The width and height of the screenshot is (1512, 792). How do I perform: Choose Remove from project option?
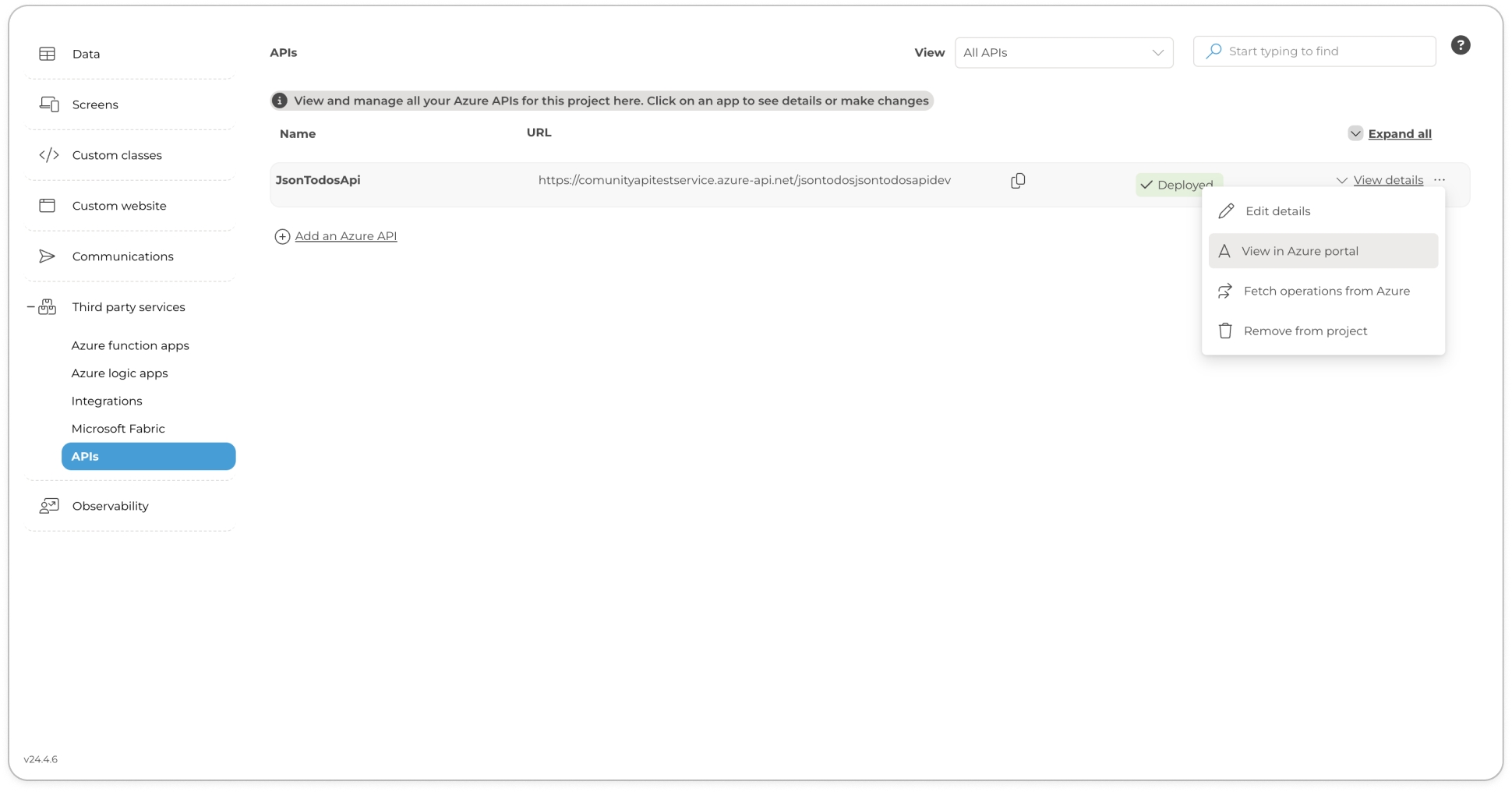click(x=1305, y=331)
